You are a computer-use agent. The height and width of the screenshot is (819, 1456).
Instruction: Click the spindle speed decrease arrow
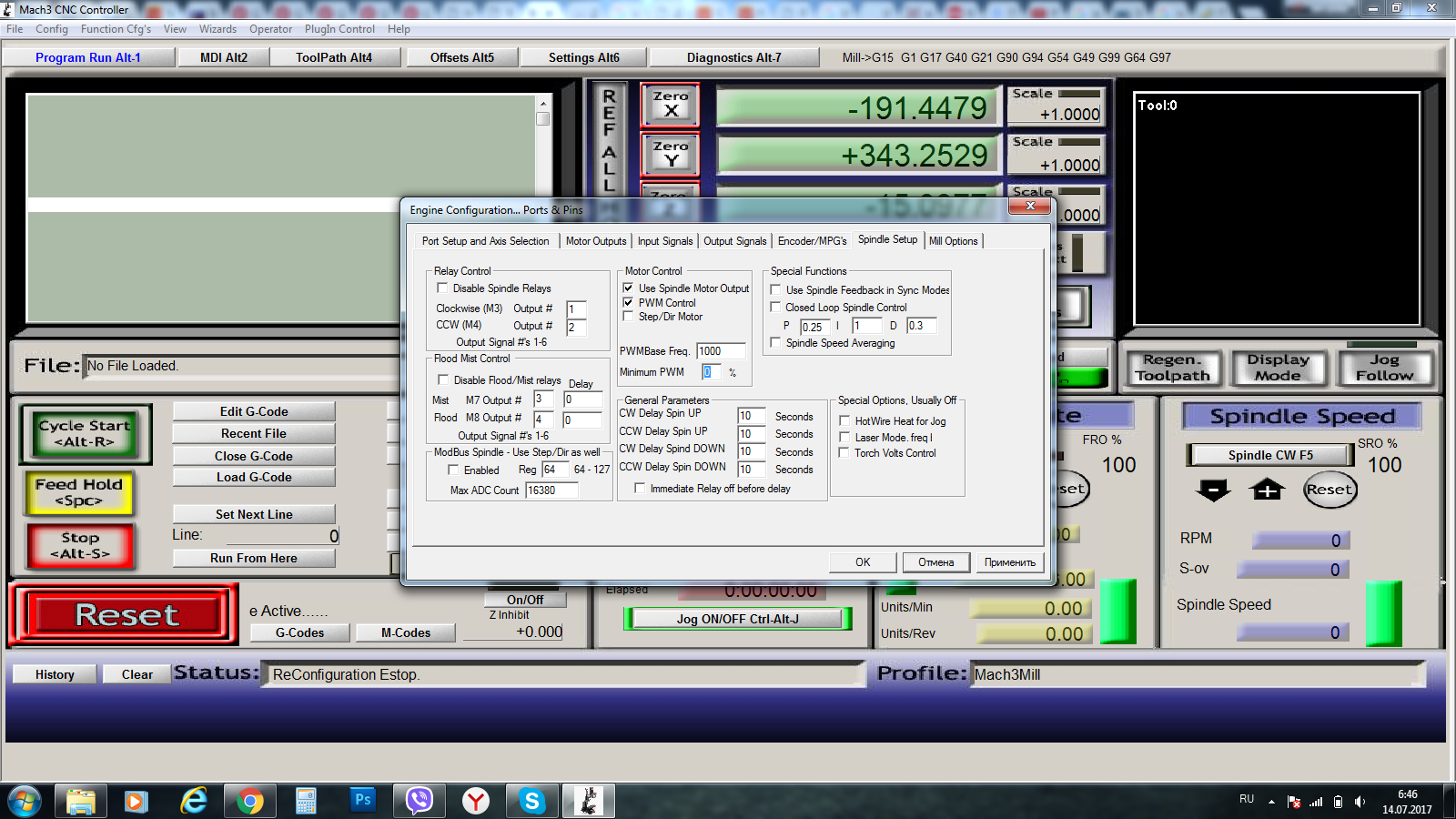click(x=1213, y=490)
